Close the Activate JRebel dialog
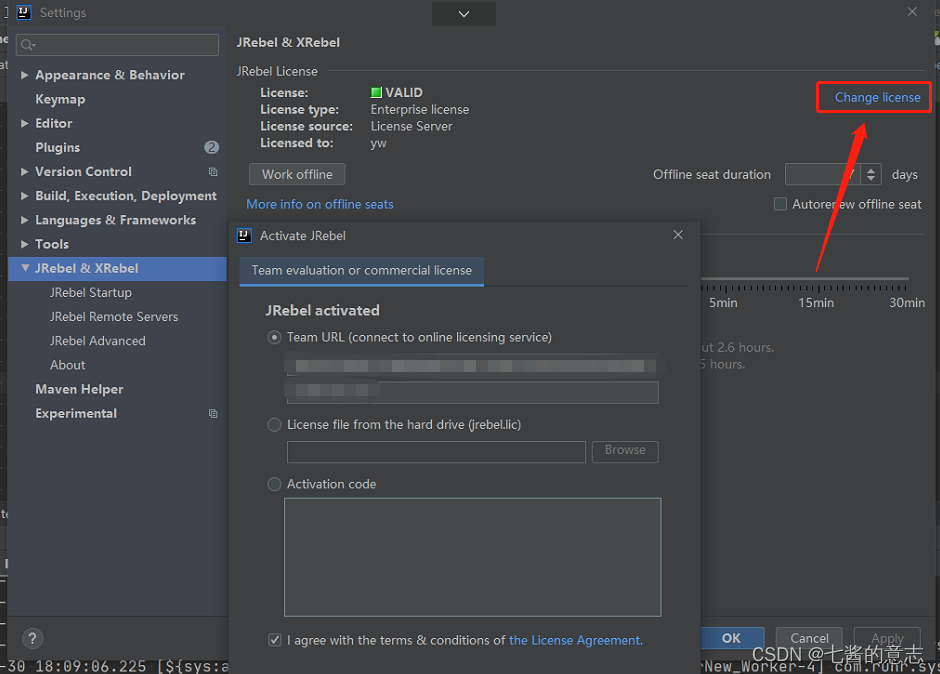This screenshot has height=674, width=940. [678, 235]
